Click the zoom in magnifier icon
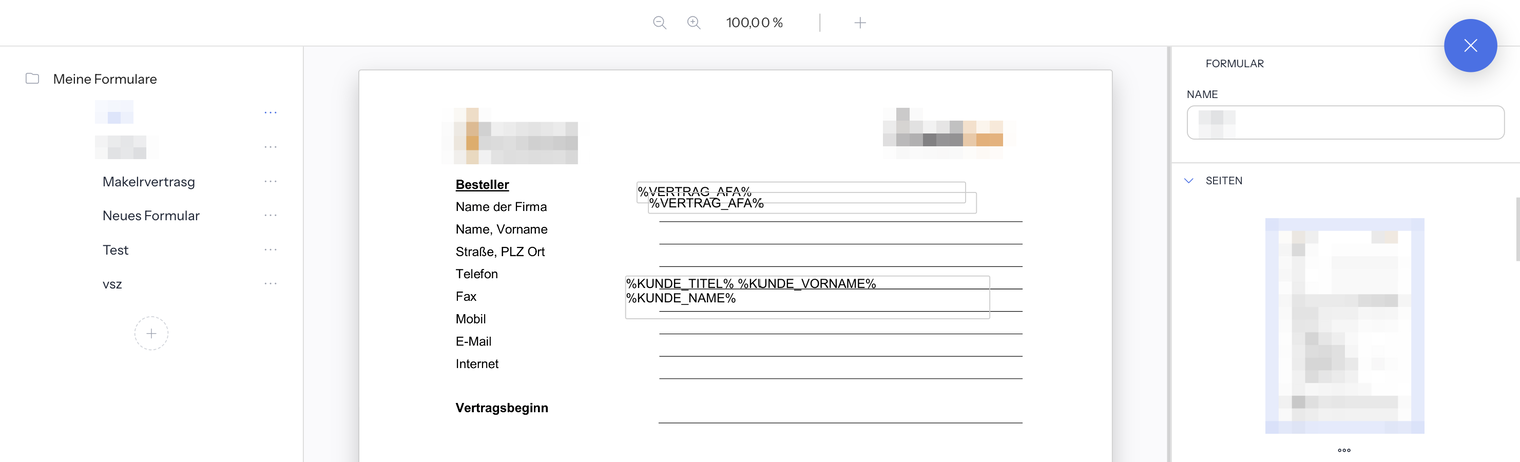Image resolution: width=1520 pixels, height=462 pixels. [693, 22]
